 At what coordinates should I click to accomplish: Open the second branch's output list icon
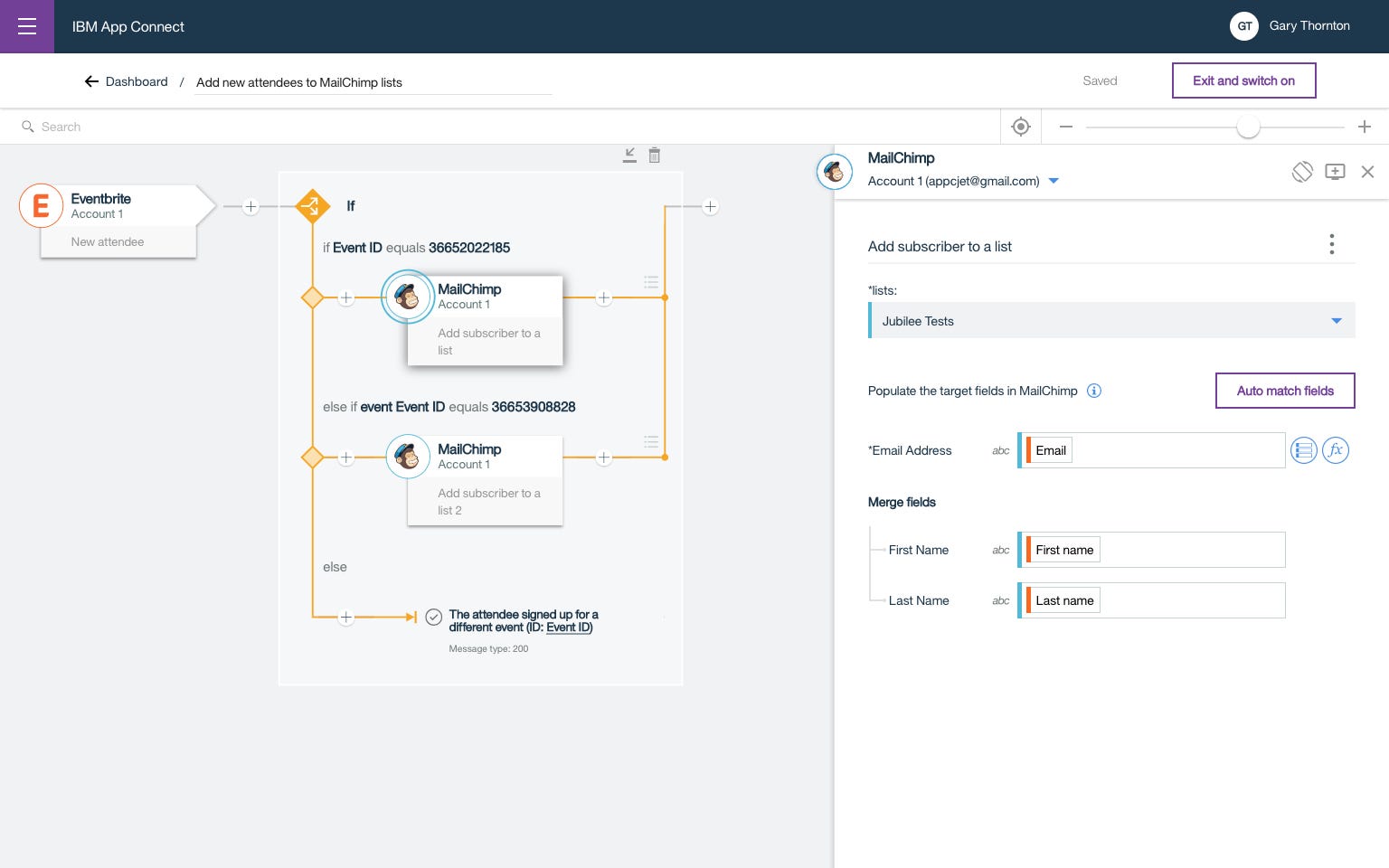pos(651,442)
